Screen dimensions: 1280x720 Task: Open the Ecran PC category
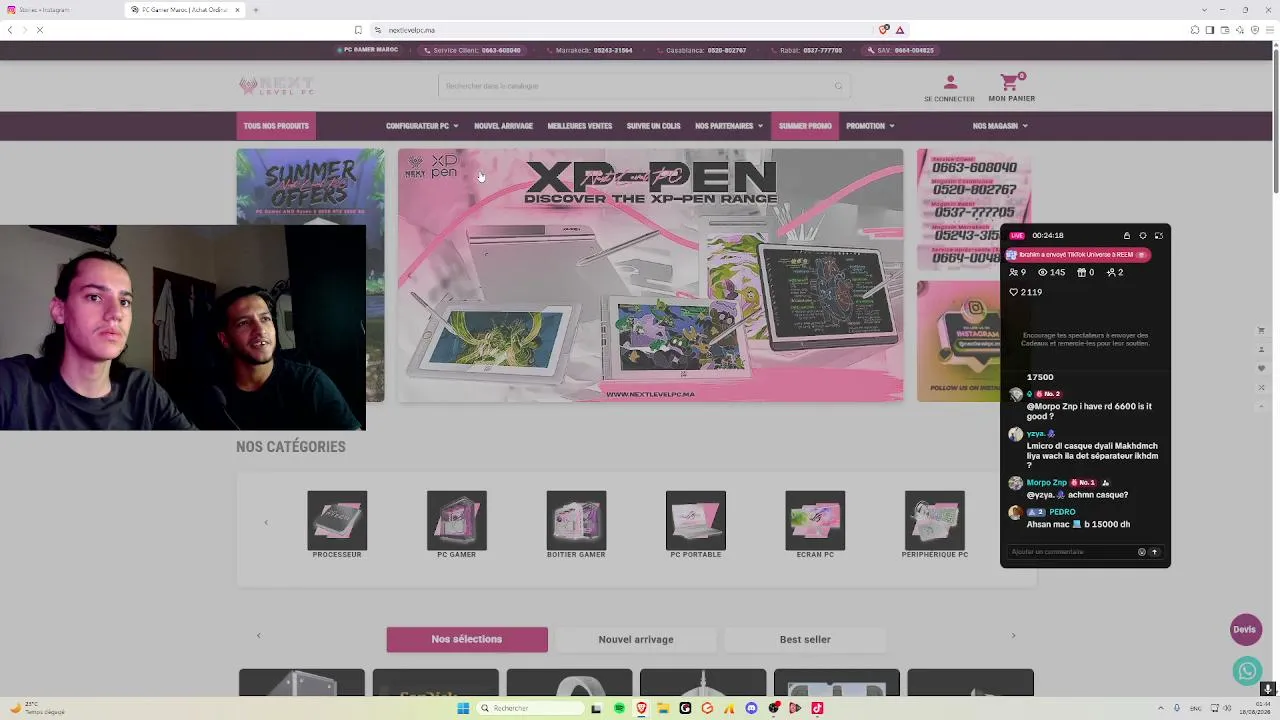coord(815,525)
